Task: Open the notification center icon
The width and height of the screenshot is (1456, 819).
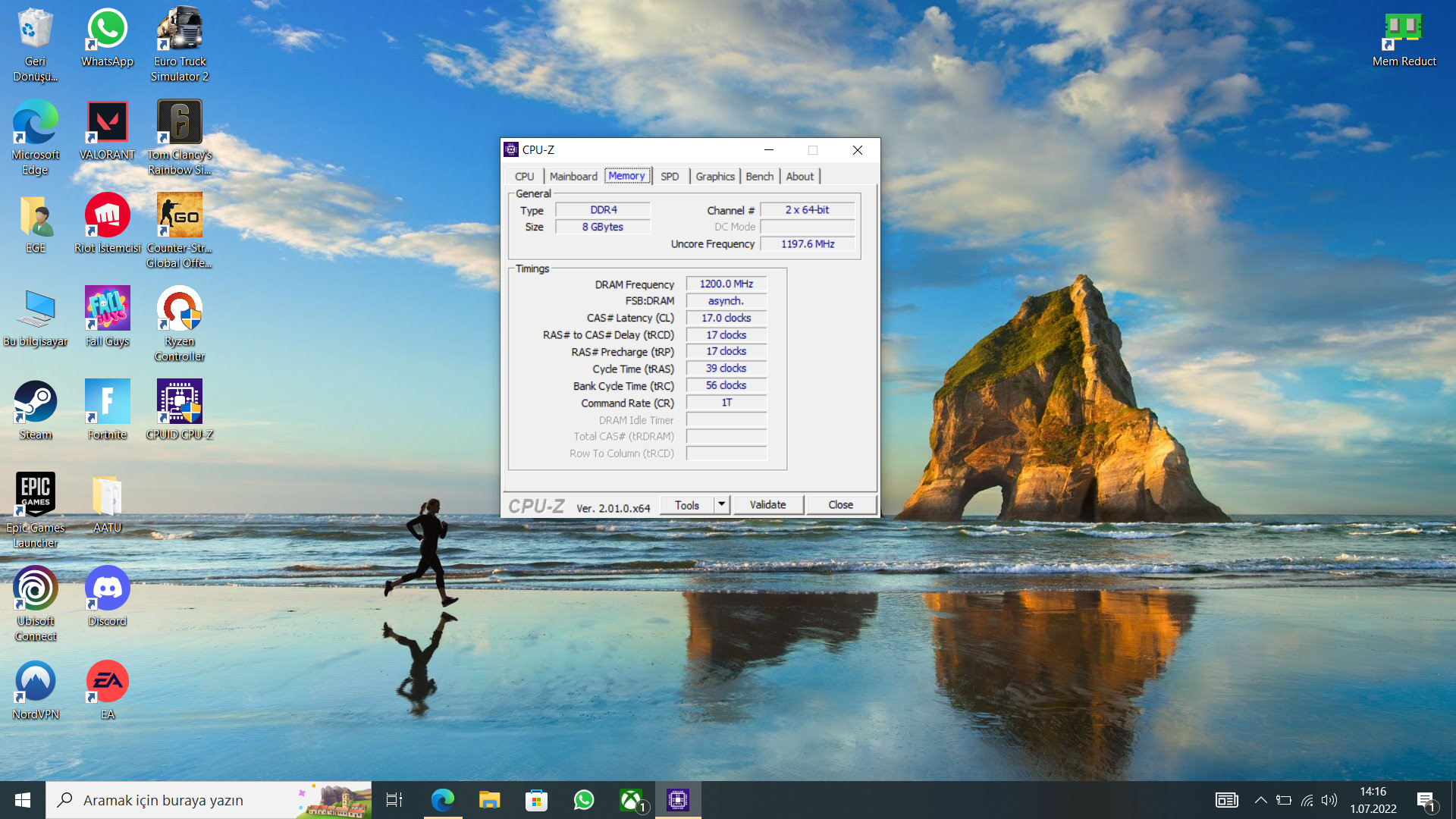Action: [x=1426, y=801]
